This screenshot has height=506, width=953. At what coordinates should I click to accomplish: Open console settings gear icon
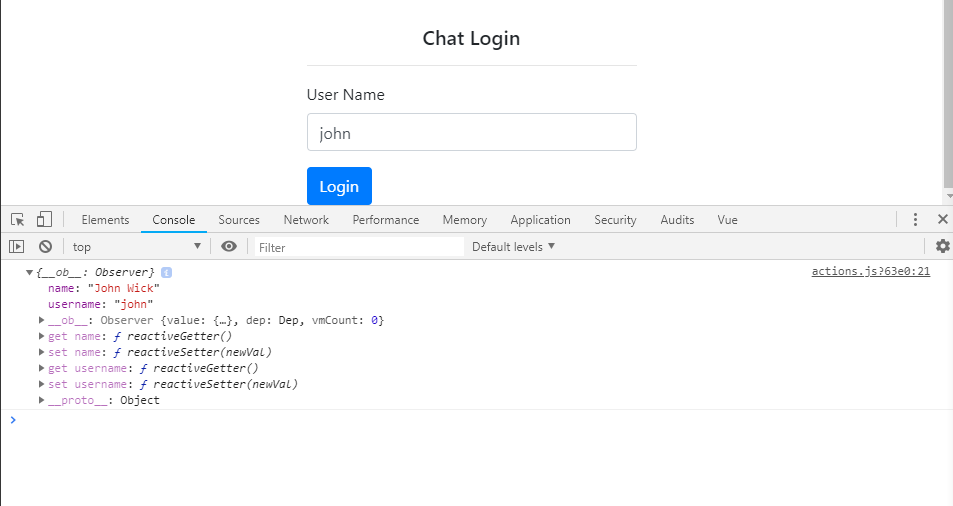943,246
